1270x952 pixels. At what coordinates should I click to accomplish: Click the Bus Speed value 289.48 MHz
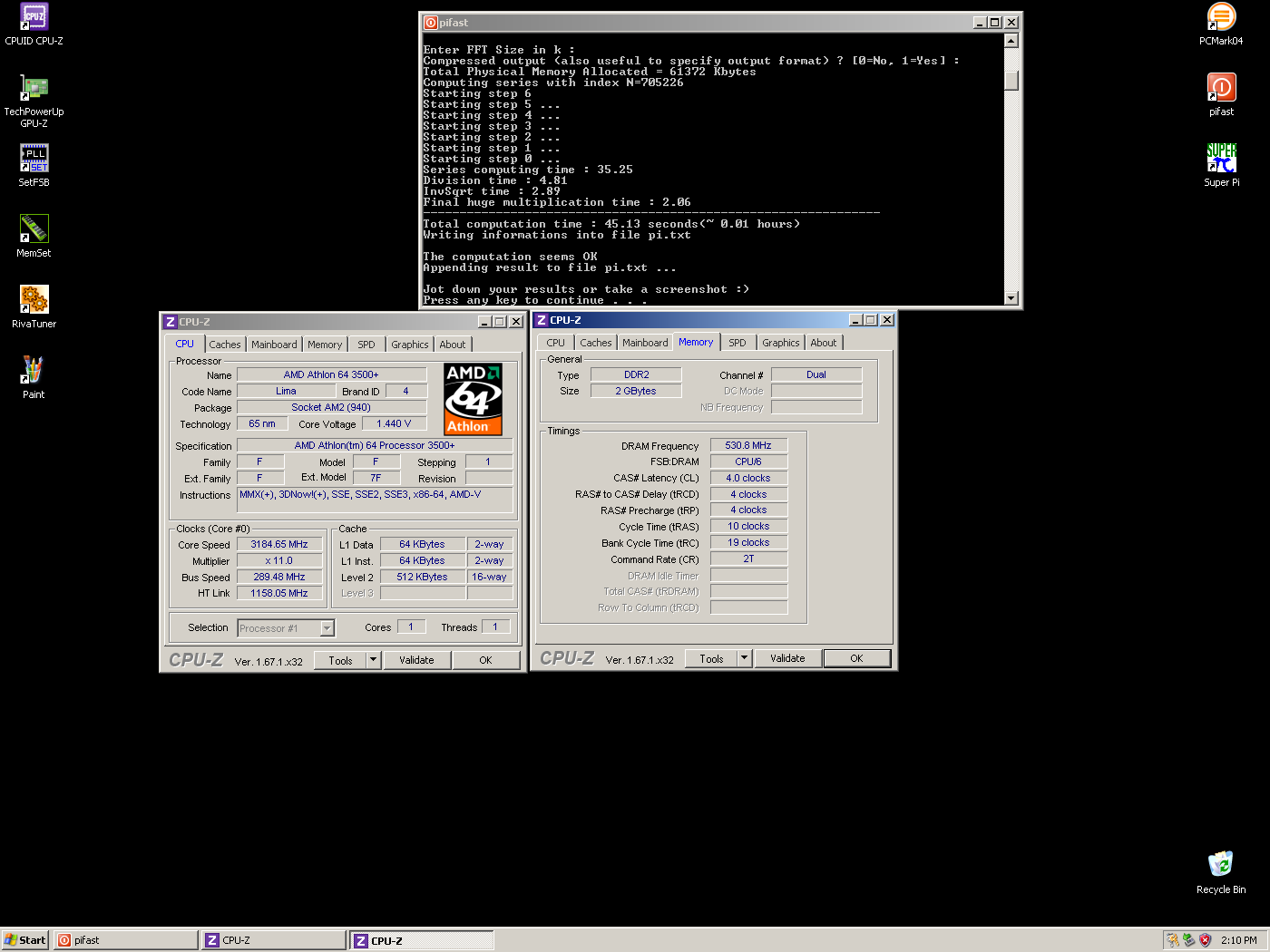[x=279, y=577]
